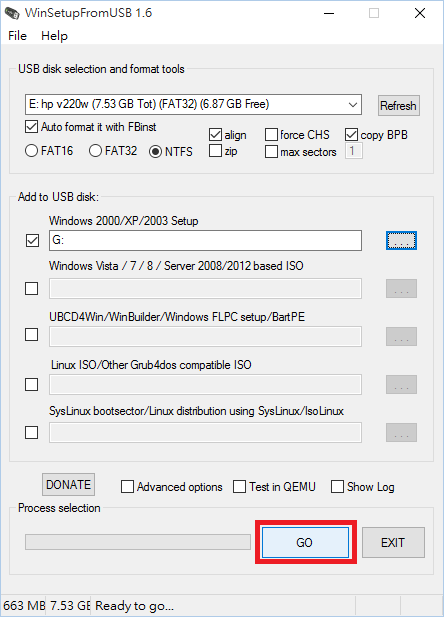Enable force CHS option
The image size is (444, 617).
[271, 135]
